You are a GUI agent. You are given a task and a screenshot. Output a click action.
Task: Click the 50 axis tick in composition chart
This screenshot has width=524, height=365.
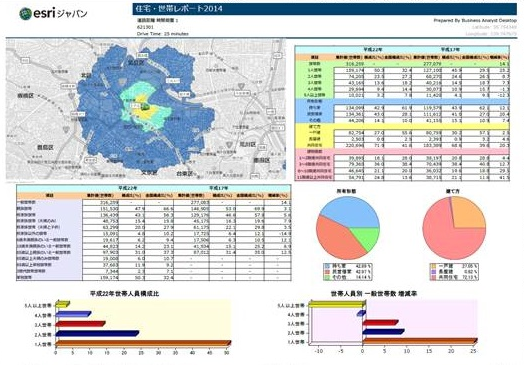[227, 353]
